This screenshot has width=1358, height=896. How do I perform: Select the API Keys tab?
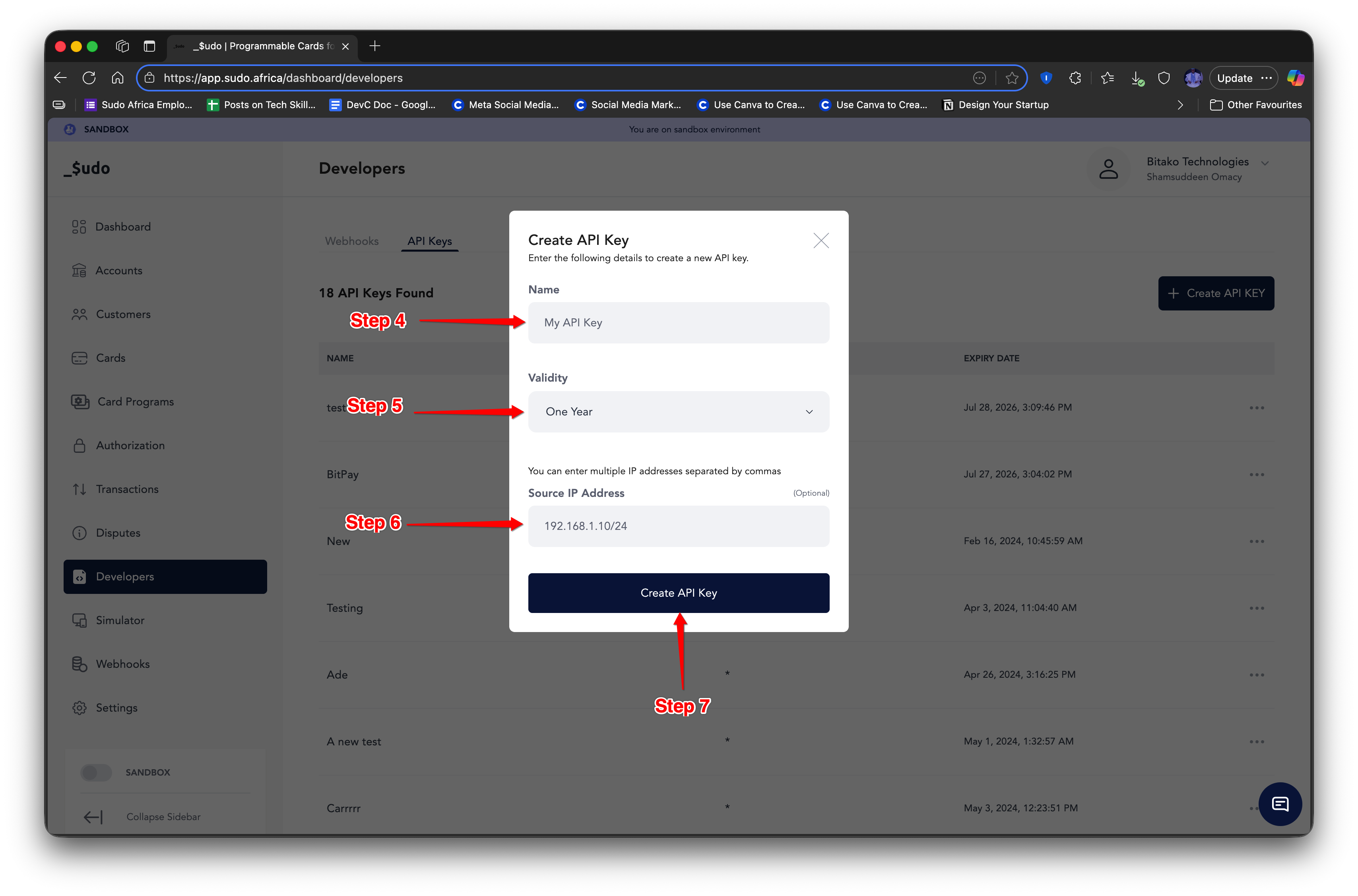coord(430,241)
